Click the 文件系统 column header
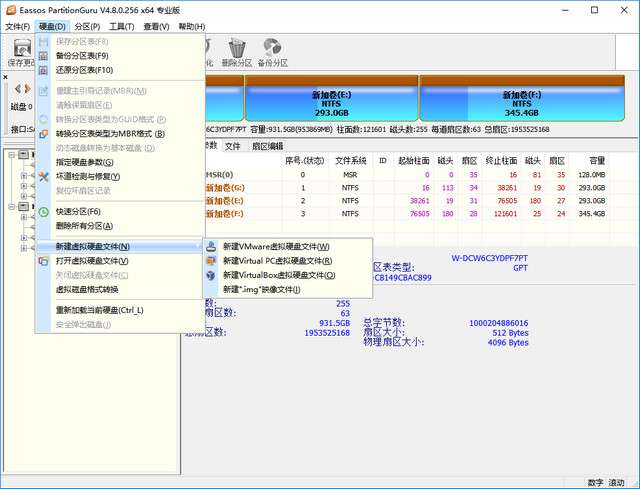Screen dimensions: 640x489 point(351,161)
